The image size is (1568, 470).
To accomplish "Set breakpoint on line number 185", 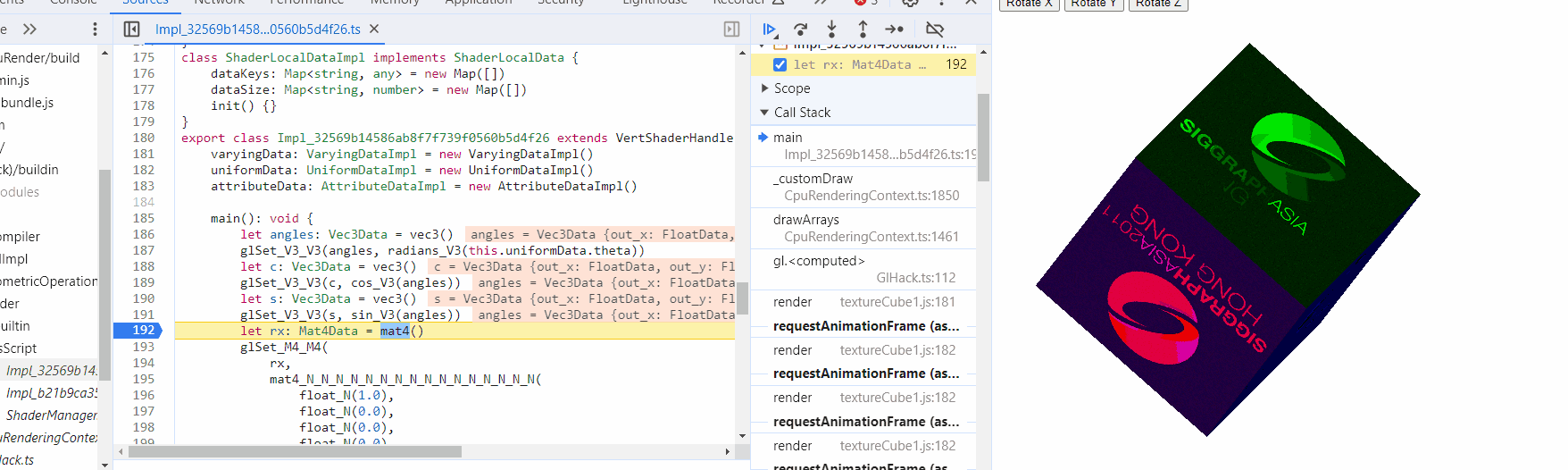I will 143,218.
